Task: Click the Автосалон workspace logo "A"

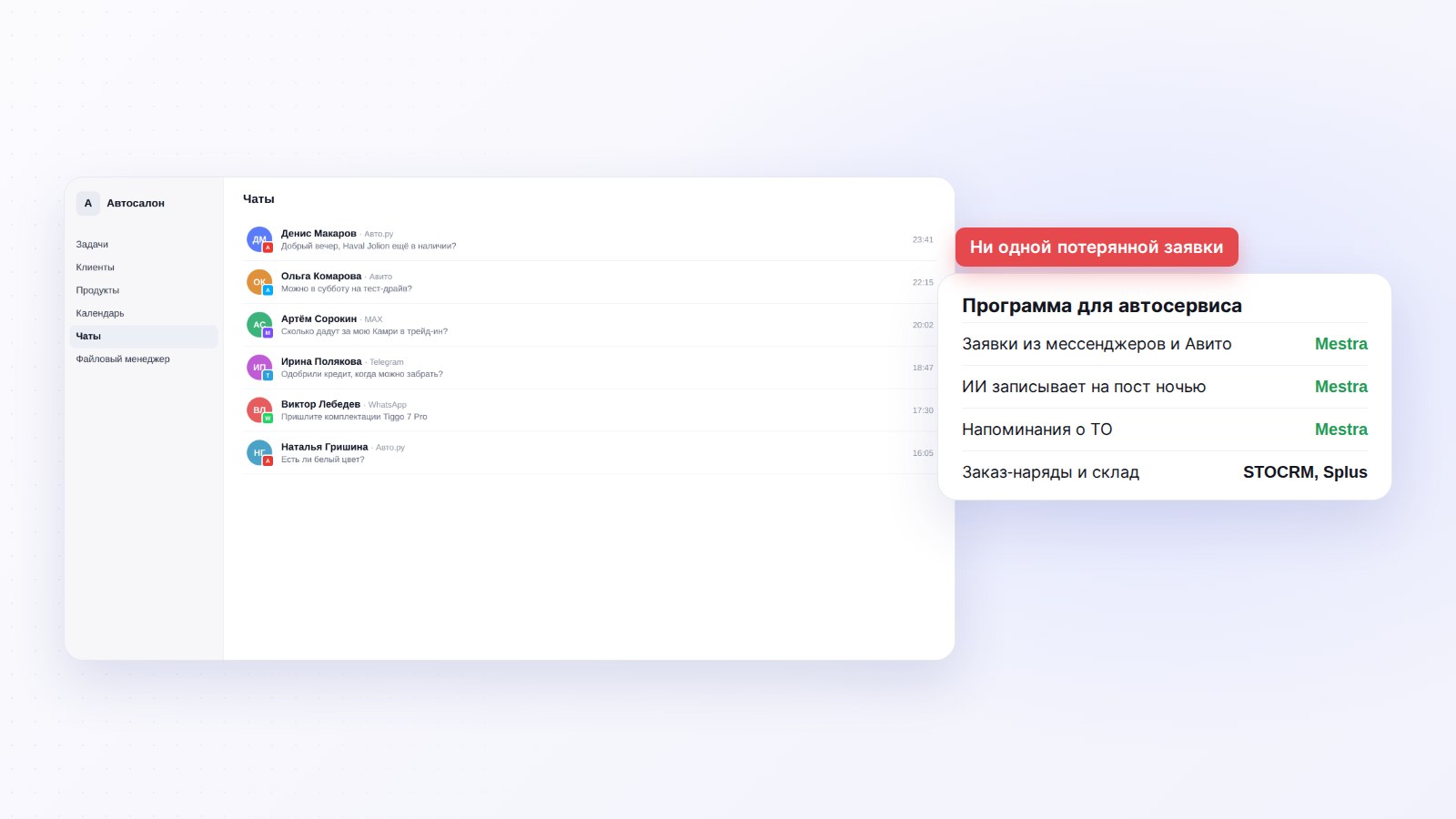Action: (x=88, y=203)
